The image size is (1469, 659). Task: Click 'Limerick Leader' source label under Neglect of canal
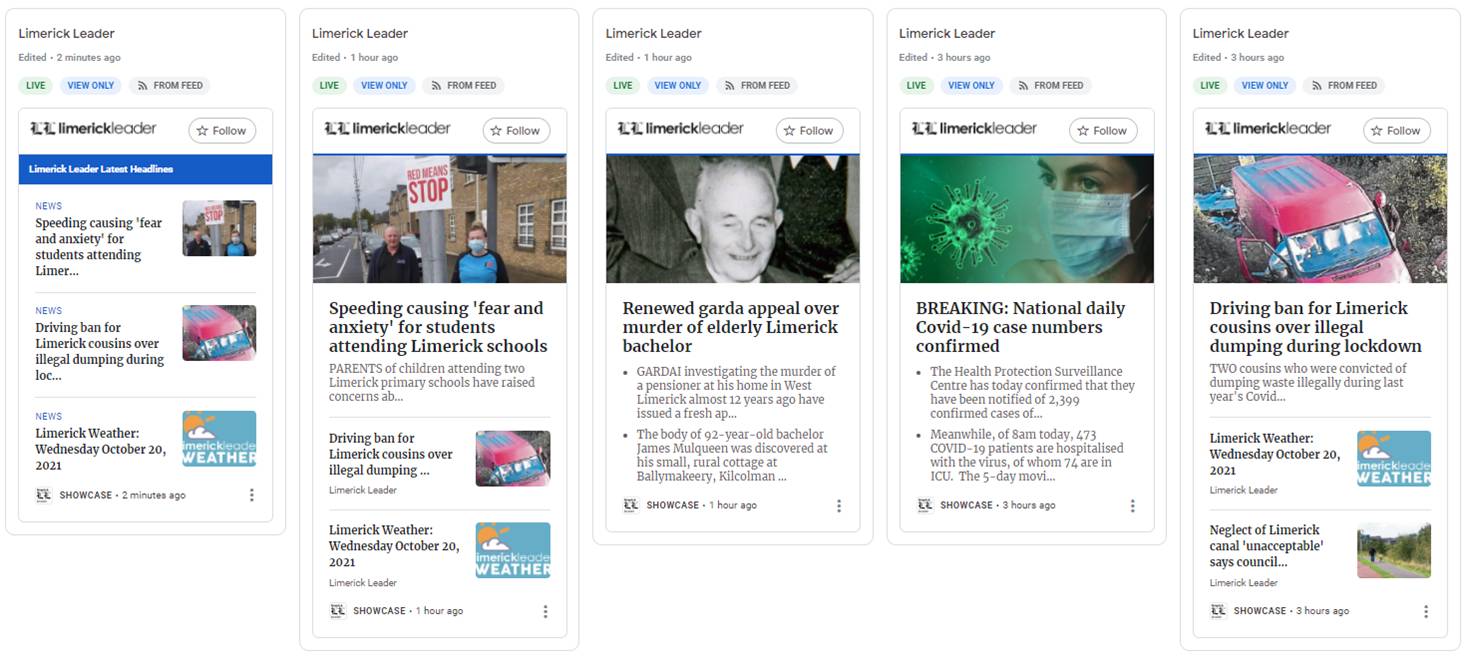1243,583
